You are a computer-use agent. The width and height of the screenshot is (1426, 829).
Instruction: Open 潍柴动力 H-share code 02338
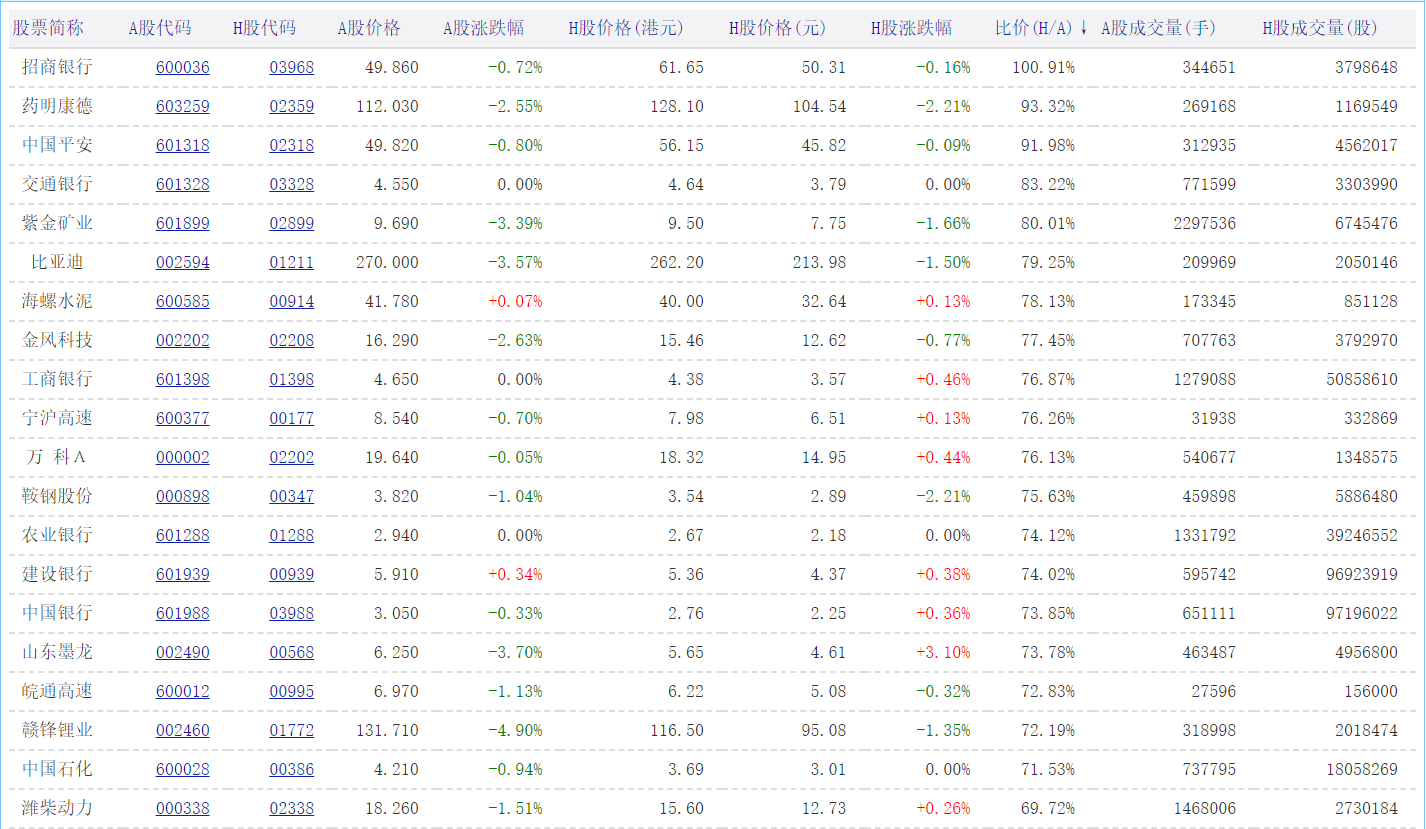point(292,808)
